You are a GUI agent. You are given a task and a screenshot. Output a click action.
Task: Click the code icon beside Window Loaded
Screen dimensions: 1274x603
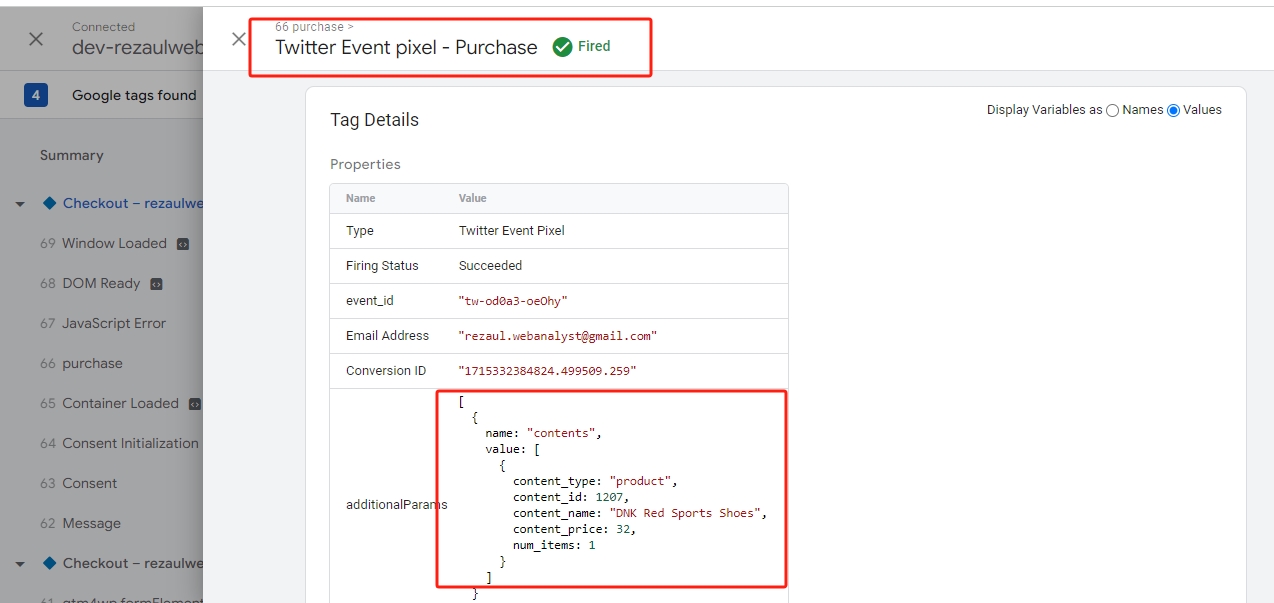(183, 244)
